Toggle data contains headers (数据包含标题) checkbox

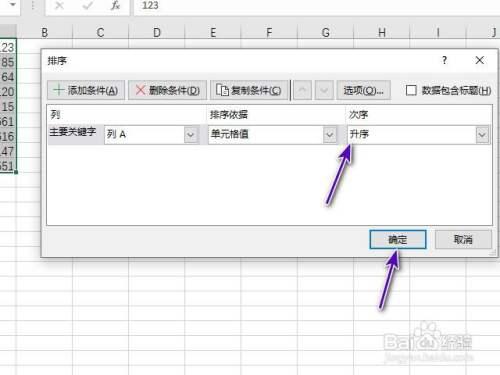tap(411, 90)
